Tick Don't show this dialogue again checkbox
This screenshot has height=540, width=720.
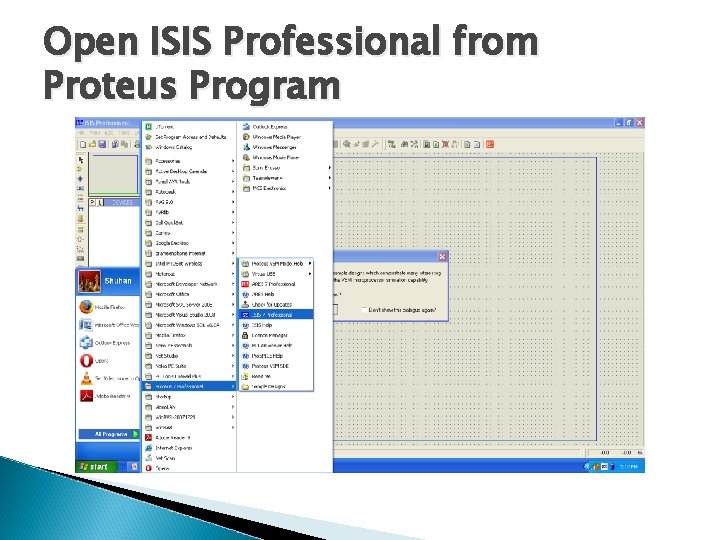coord(365,310)
